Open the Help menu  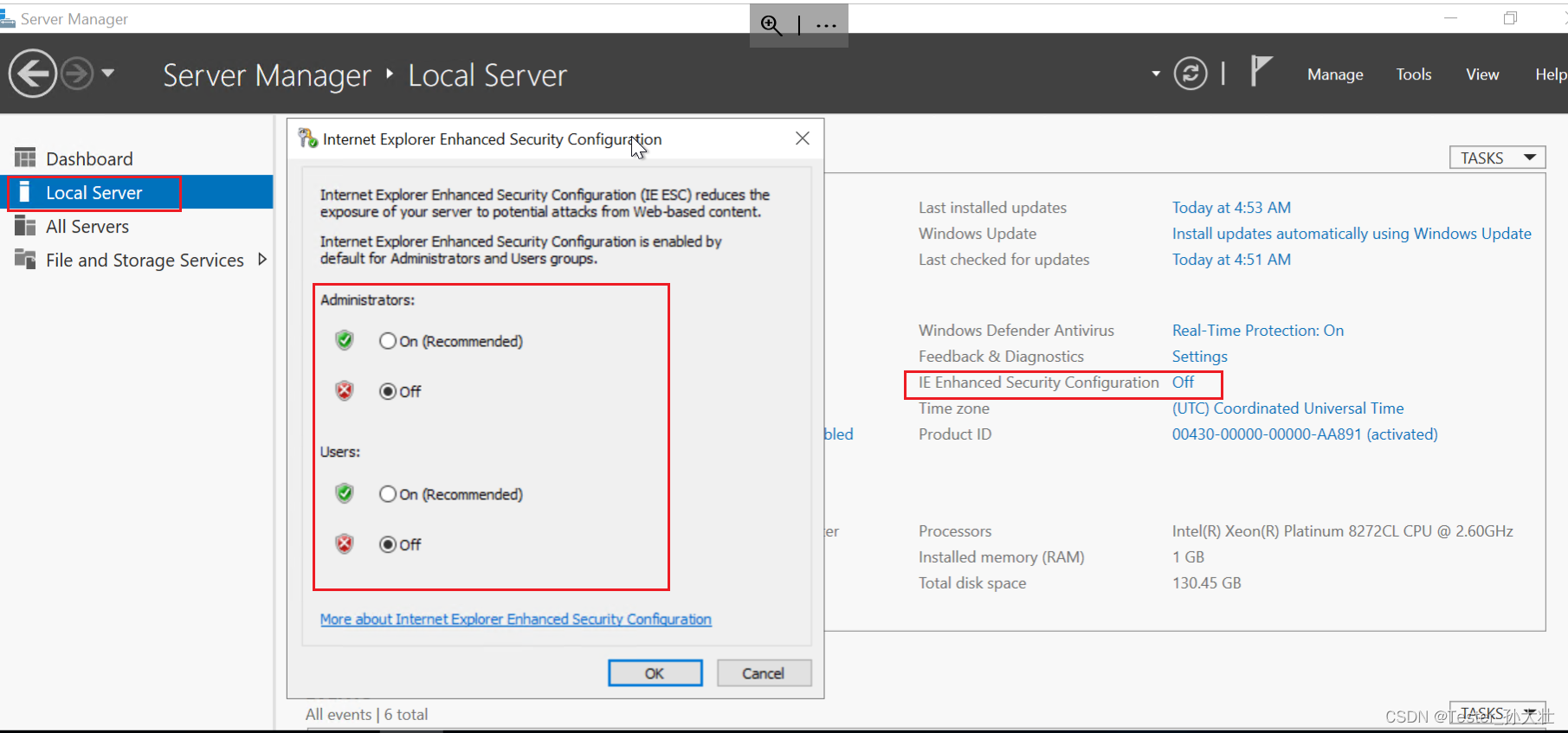pyautogui.click(x=1551, y=74)
